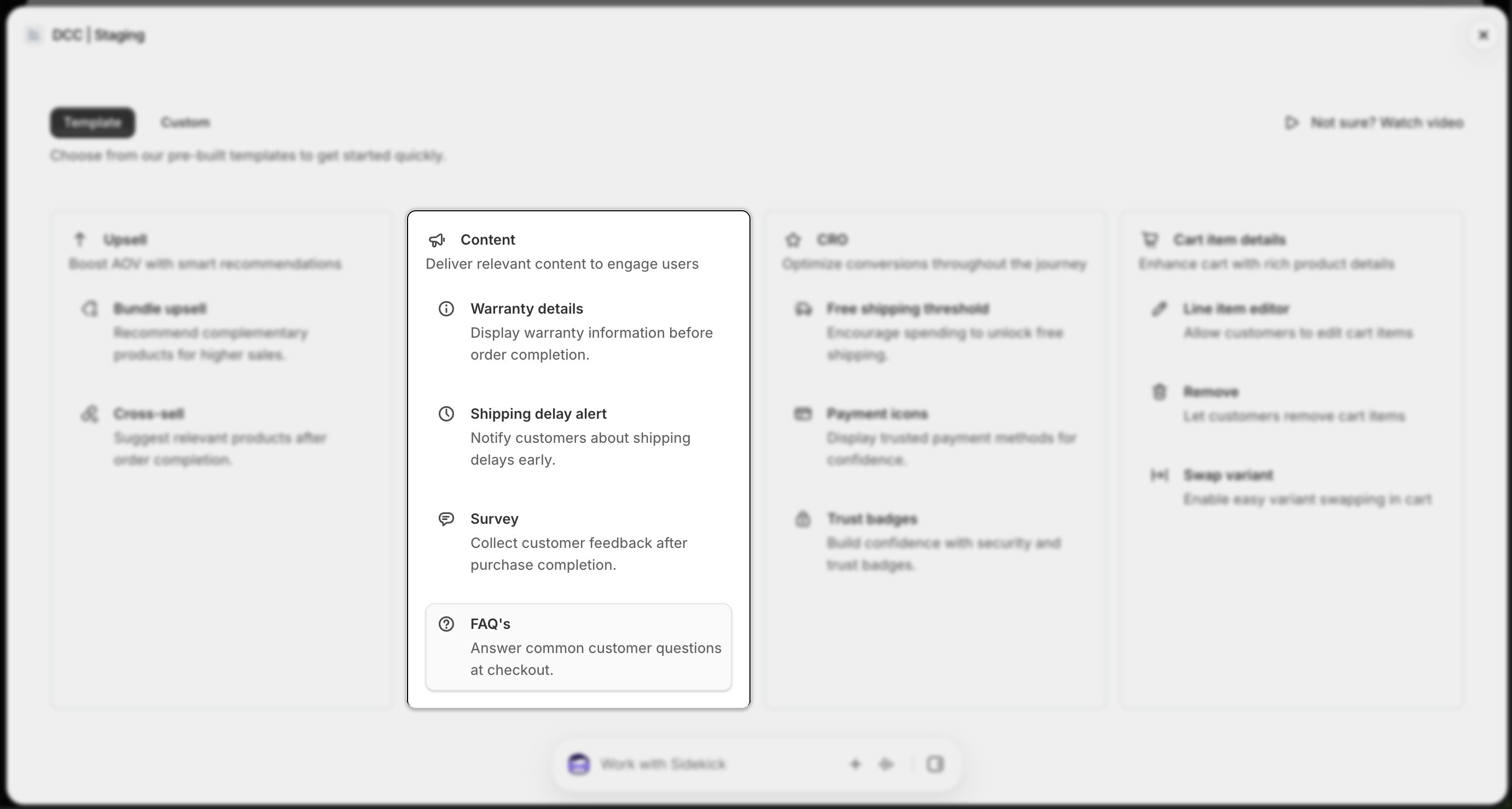Click the Line item editor pencil icon
Viewport: 1512px width, 809px height.
coord(1159,309)
